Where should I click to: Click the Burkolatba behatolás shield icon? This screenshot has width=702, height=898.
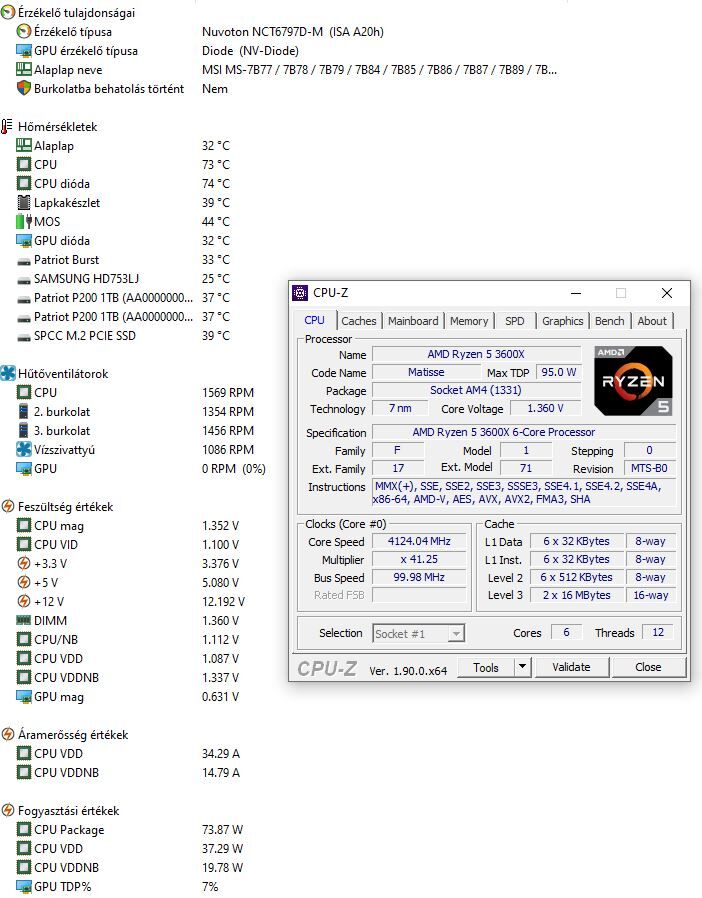click(x=23, y=89)
